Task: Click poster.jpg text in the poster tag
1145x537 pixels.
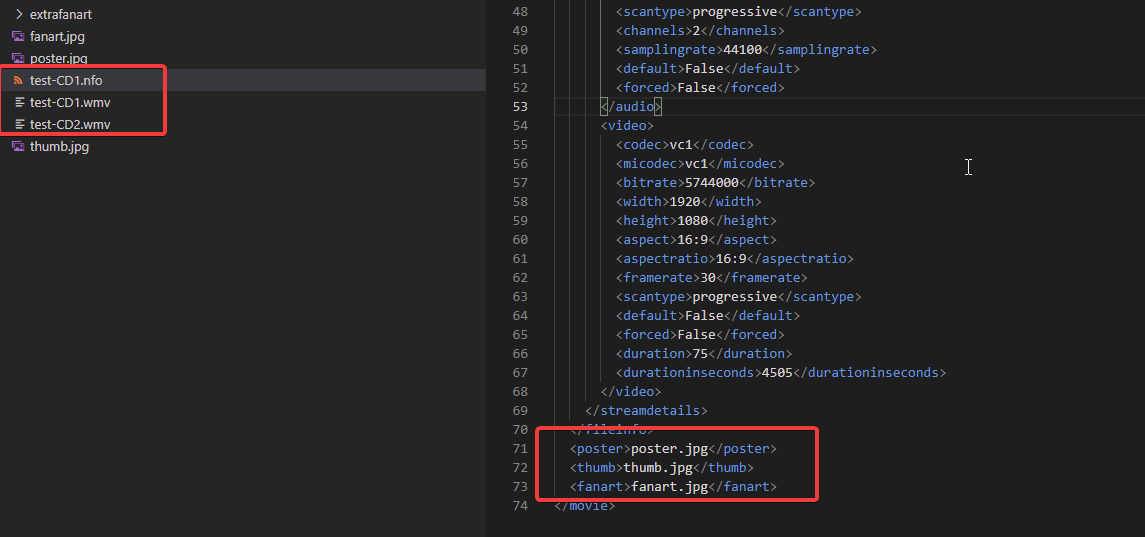Action: (670, 449)
